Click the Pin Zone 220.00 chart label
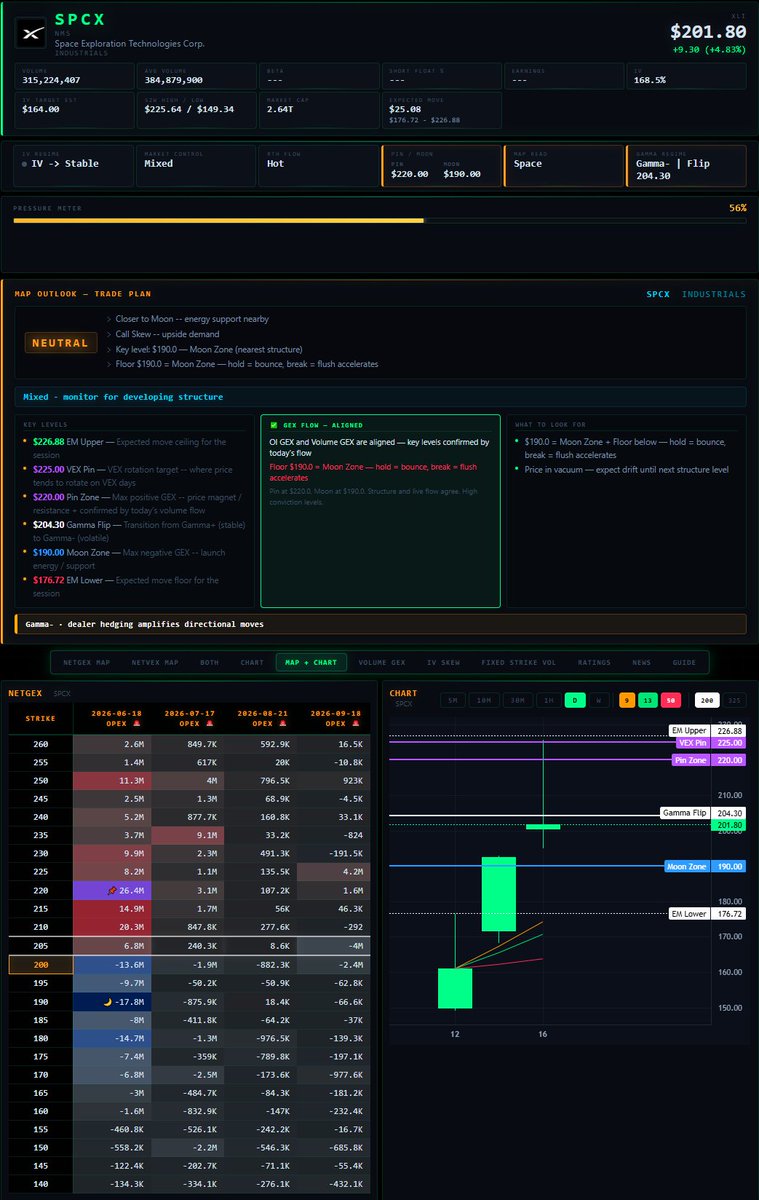The height and width of the screenshot is (1200, 759). pyautogui.click(x=709, y=760)
